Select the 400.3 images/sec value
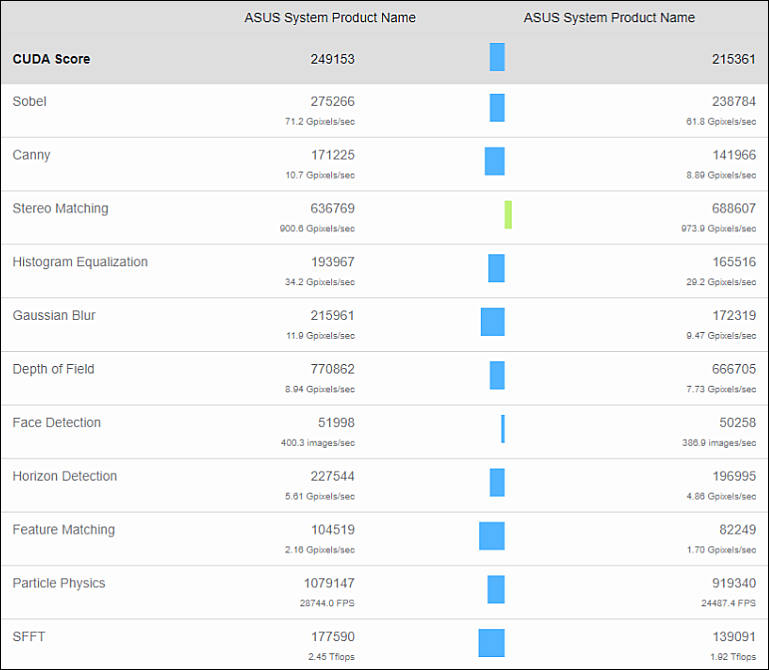The width and height of the screenshot is (769, 670). point(318,443)
